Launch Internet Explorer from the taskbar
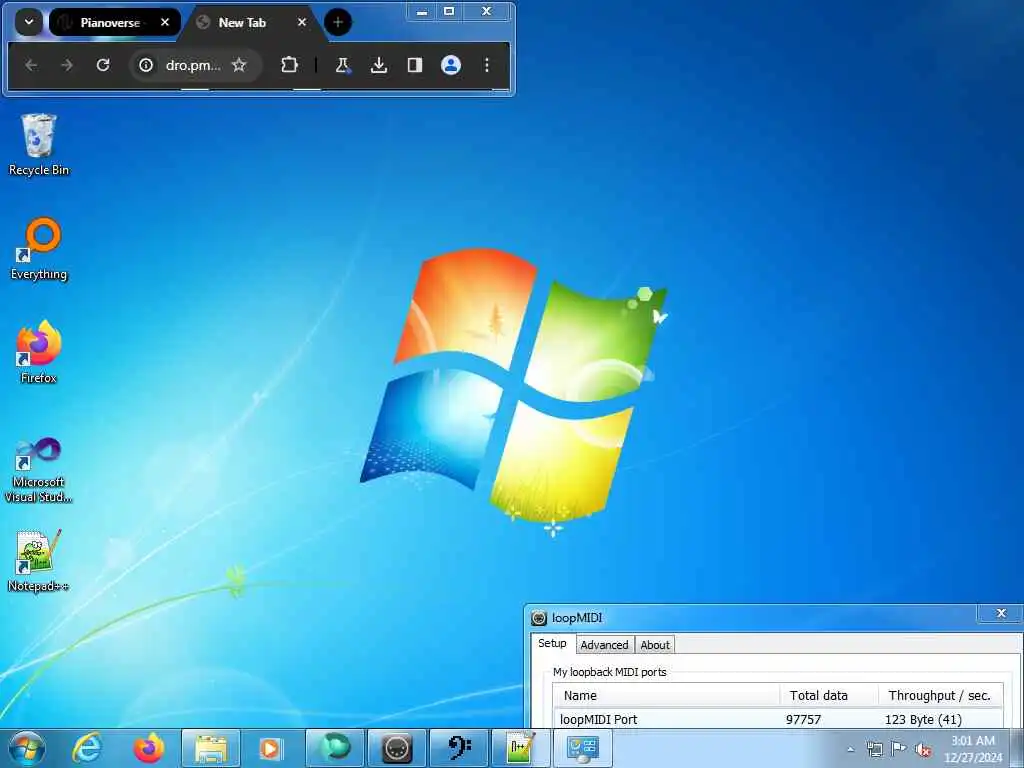 87,748
